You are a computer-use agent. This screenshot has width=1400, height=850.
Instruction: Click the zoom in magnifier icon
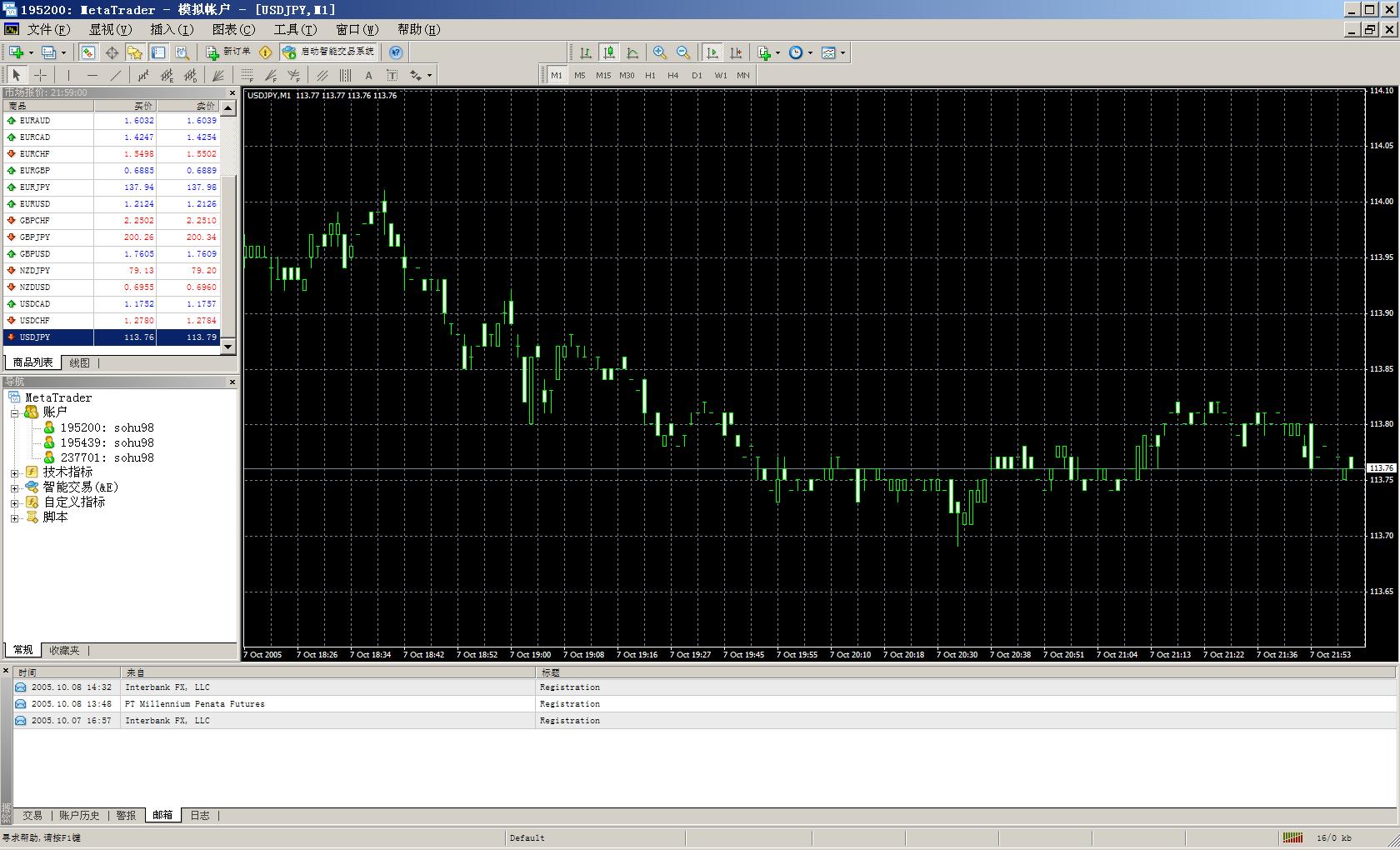pos(659,52)
